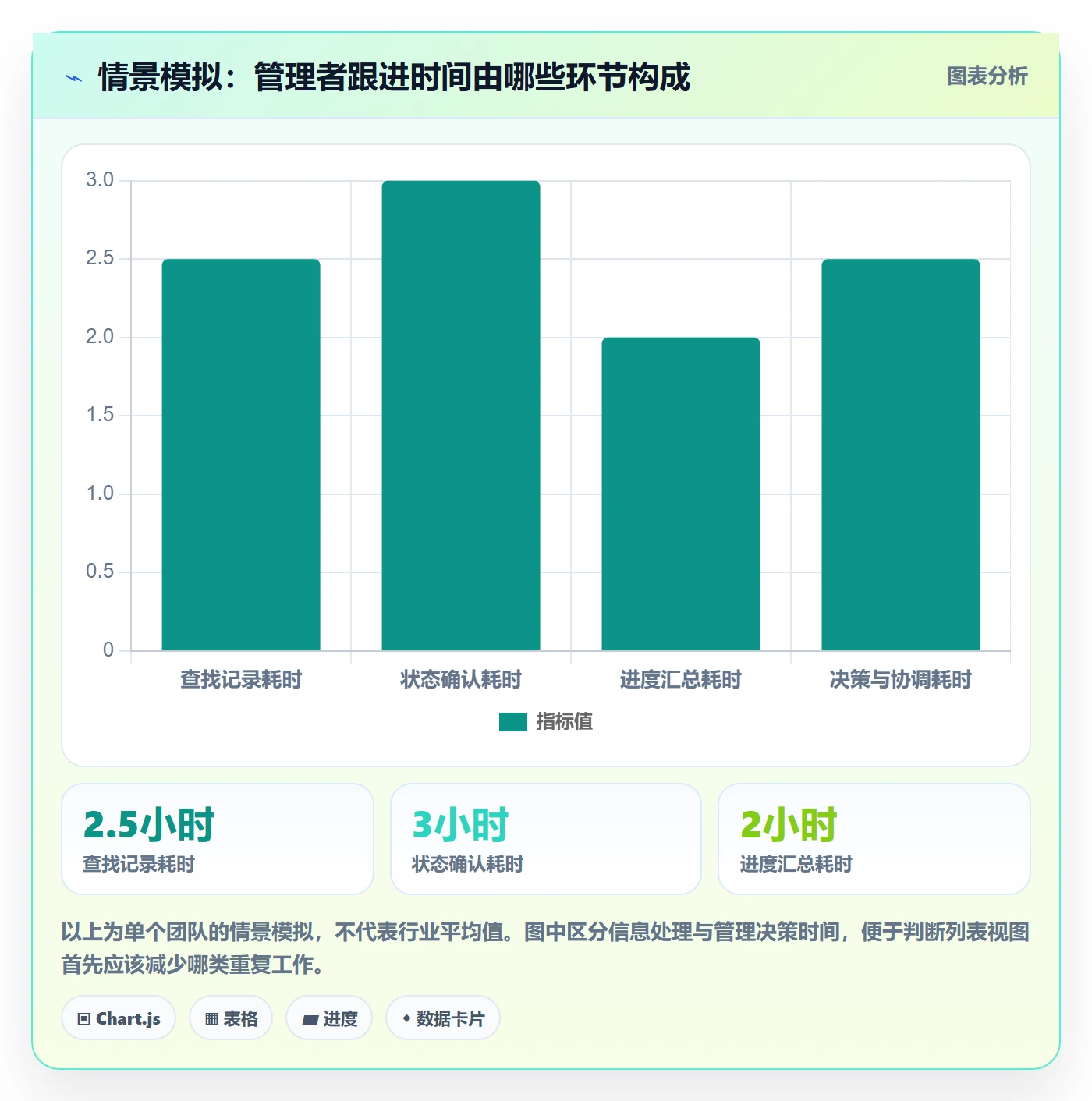Open the 2.5小时 查找记录耗时 data card

pyautogui.click(x=218, y=839)
